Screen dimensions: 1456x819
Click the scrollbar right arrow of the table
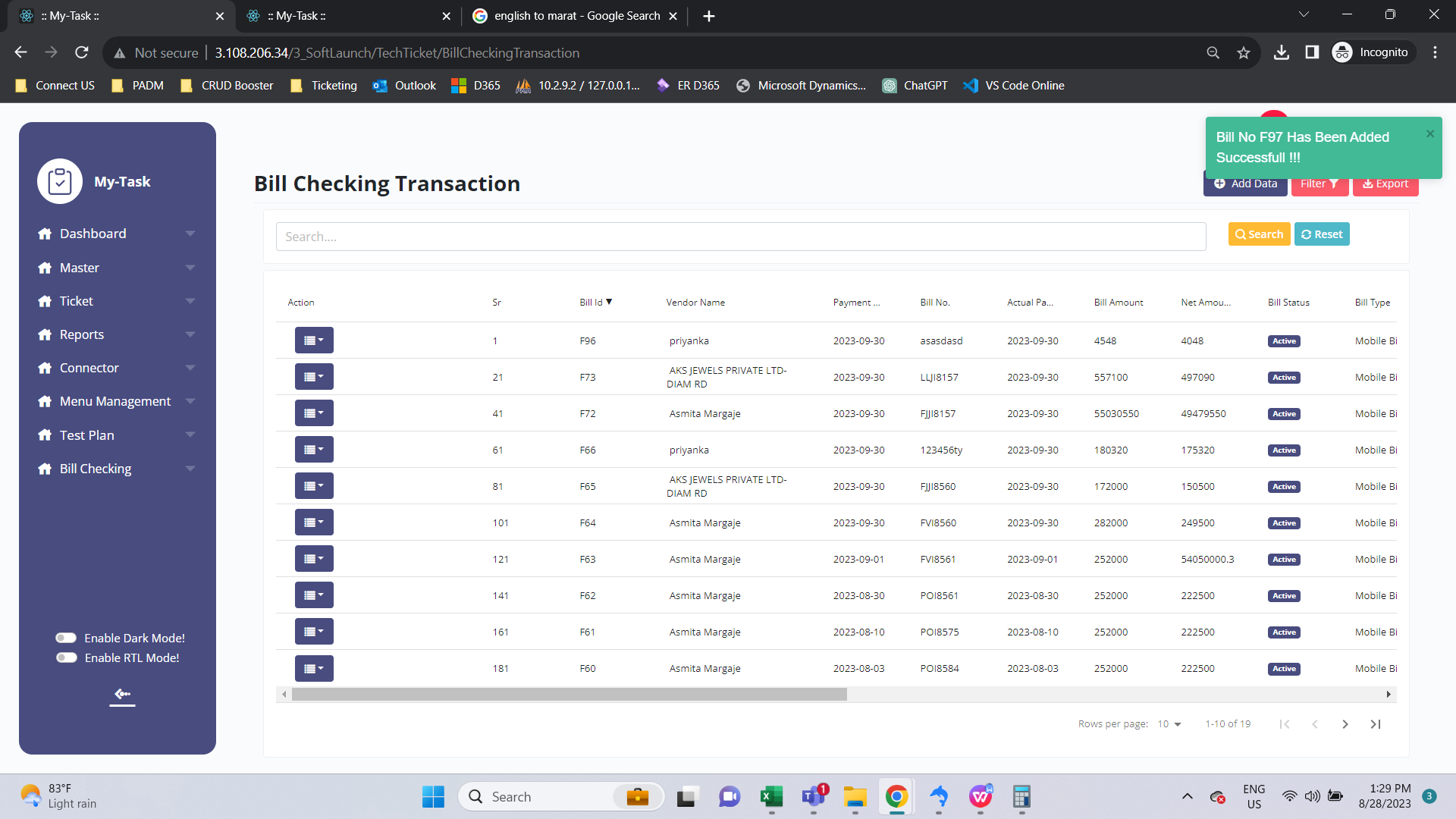(1389, 694)
